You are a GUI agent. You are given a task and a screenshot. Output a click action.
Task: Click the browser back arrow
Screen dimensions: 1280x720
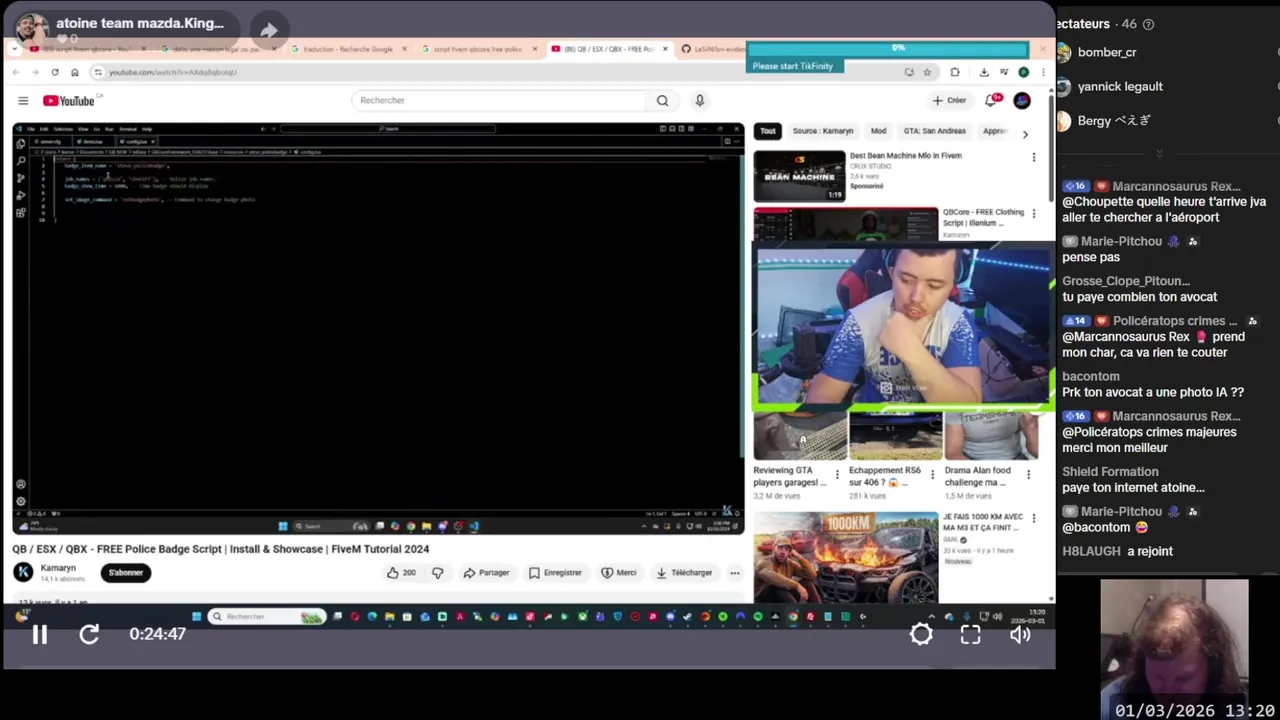pos(16,72)
